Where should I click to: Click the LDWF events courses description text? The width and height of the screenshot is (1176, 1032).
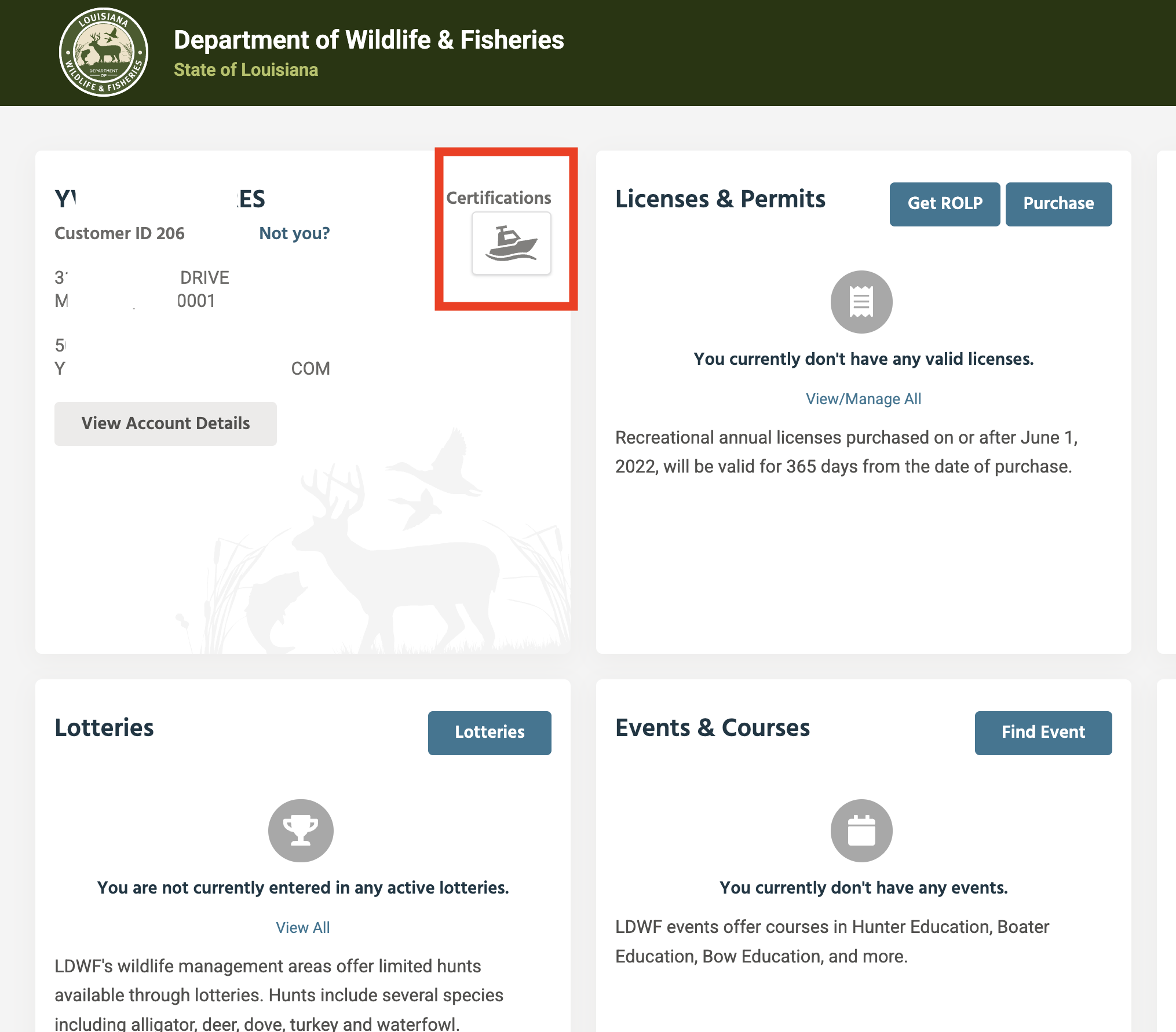pyautogui.click(x=832, y=942)
